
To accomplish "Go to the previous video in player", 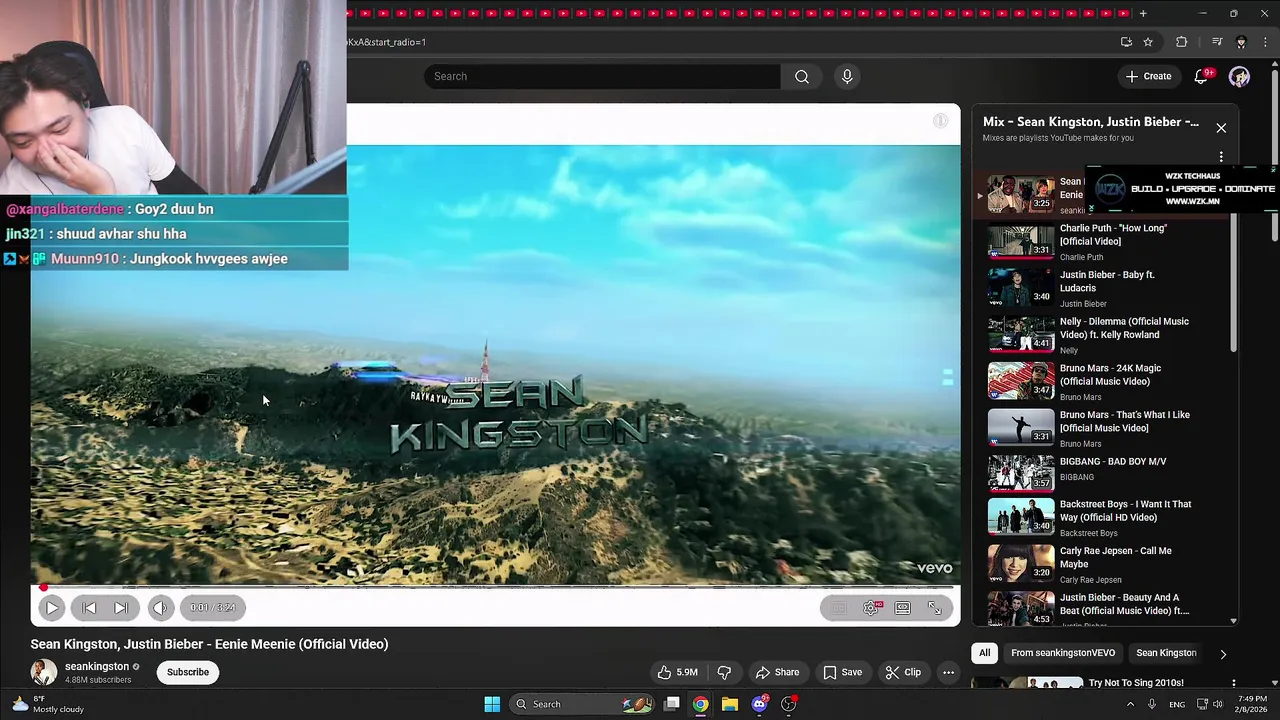I will 89,607.
